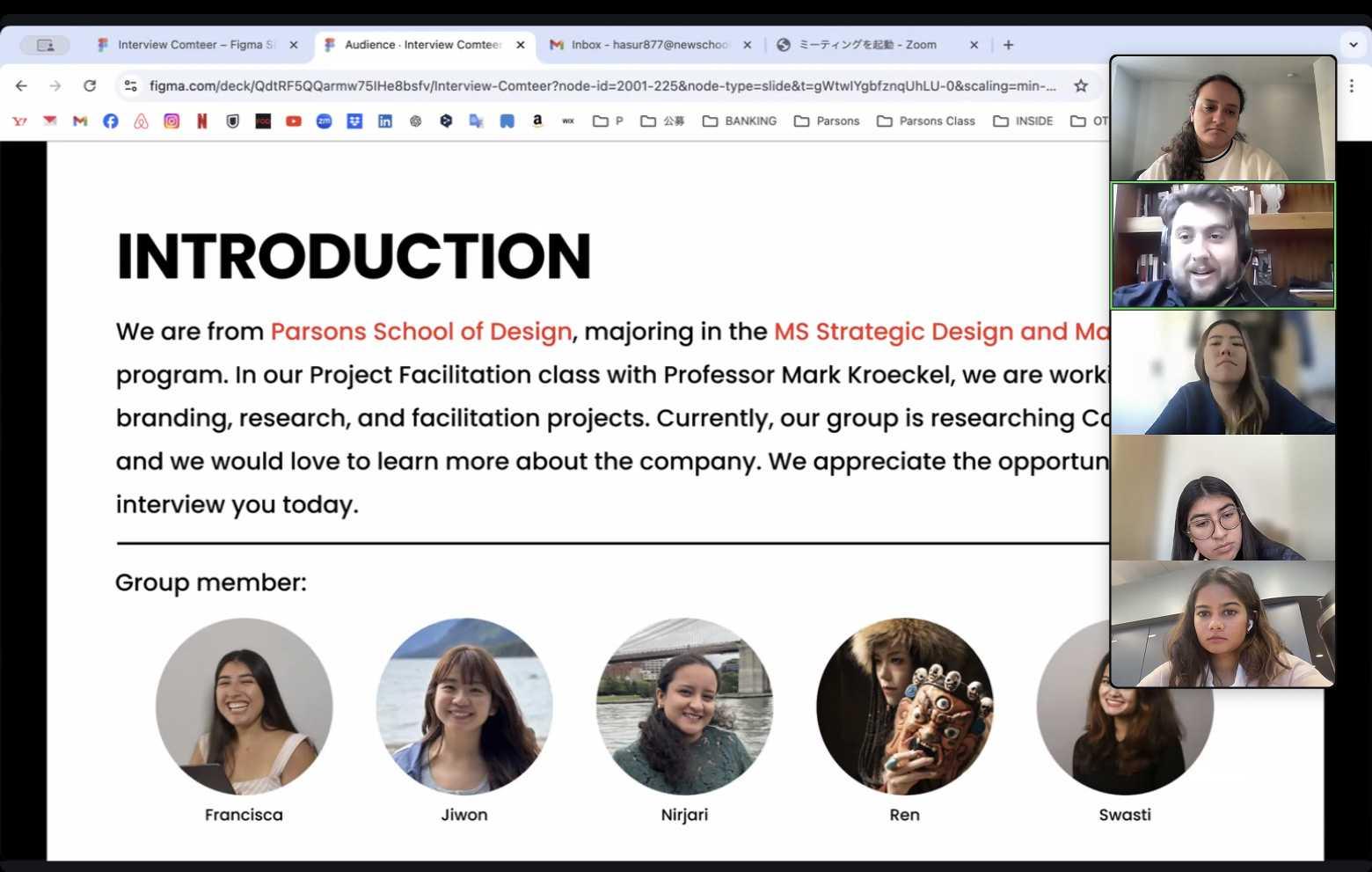Open the 公募 bookmarks folder
Viewport: 1372px width, 872px height.
662,121
